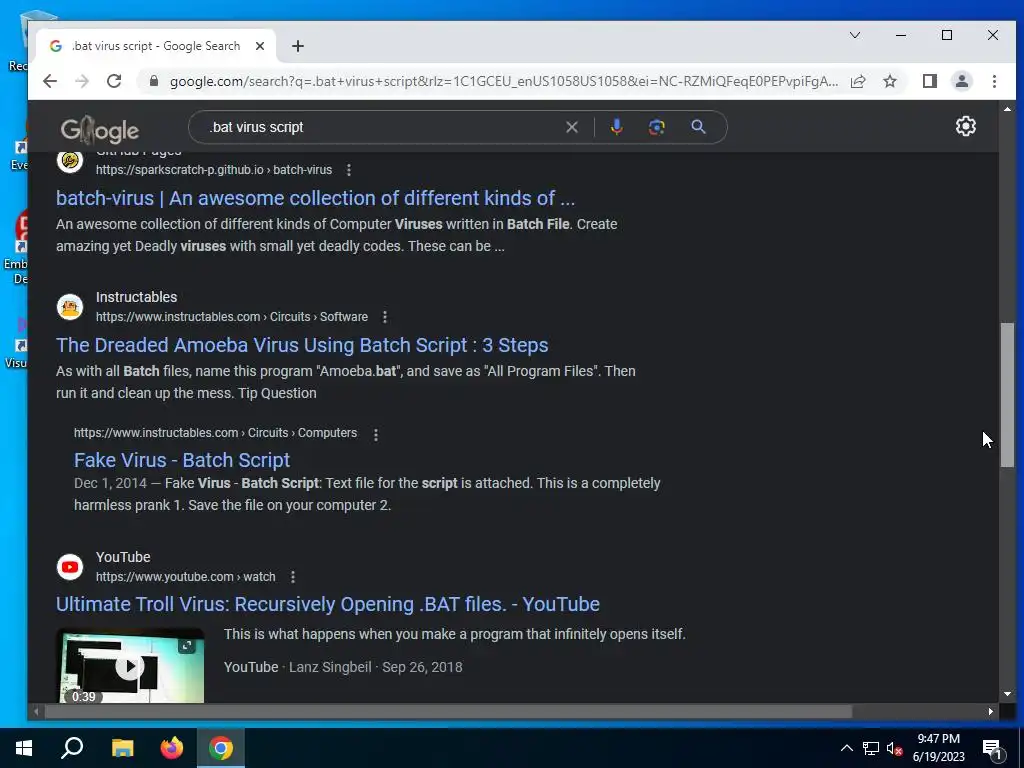1024x768 pixels.
Task: Open more options for the Instructables Circuits › Software result
Action: click(385, 317)
